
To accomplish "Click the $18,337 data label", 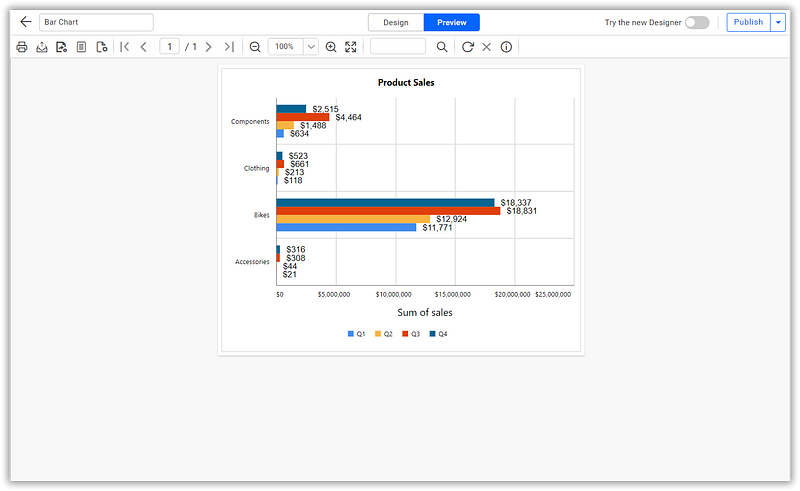I will point(516,203).
